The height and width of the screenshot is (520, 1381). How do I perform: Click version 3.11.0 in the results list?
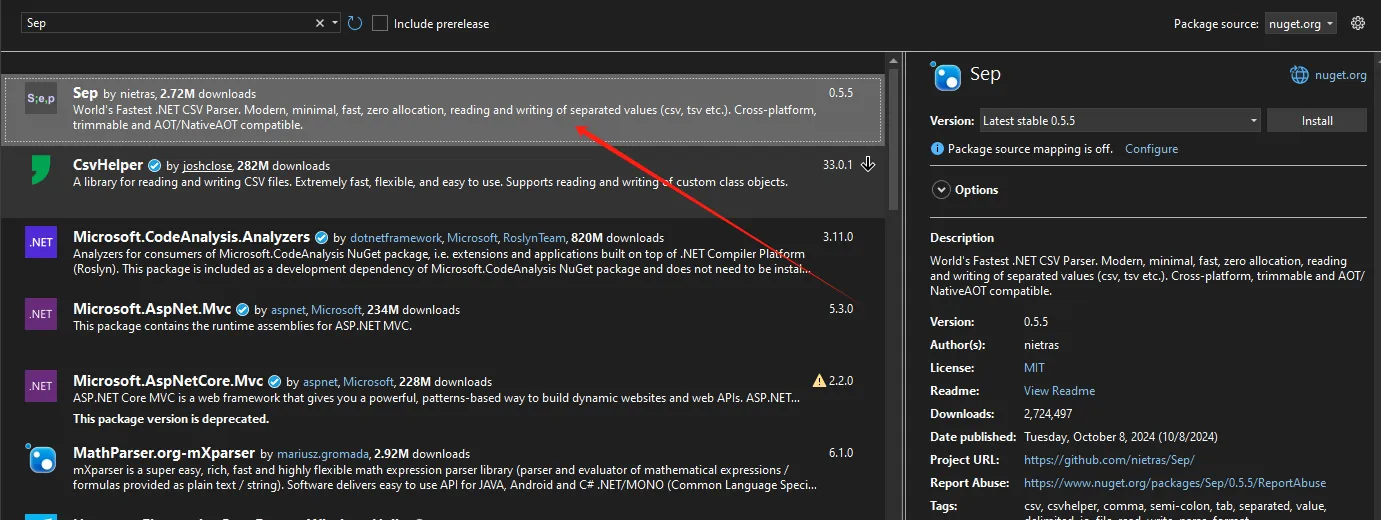pyautogui.click(x=838, y=237)
